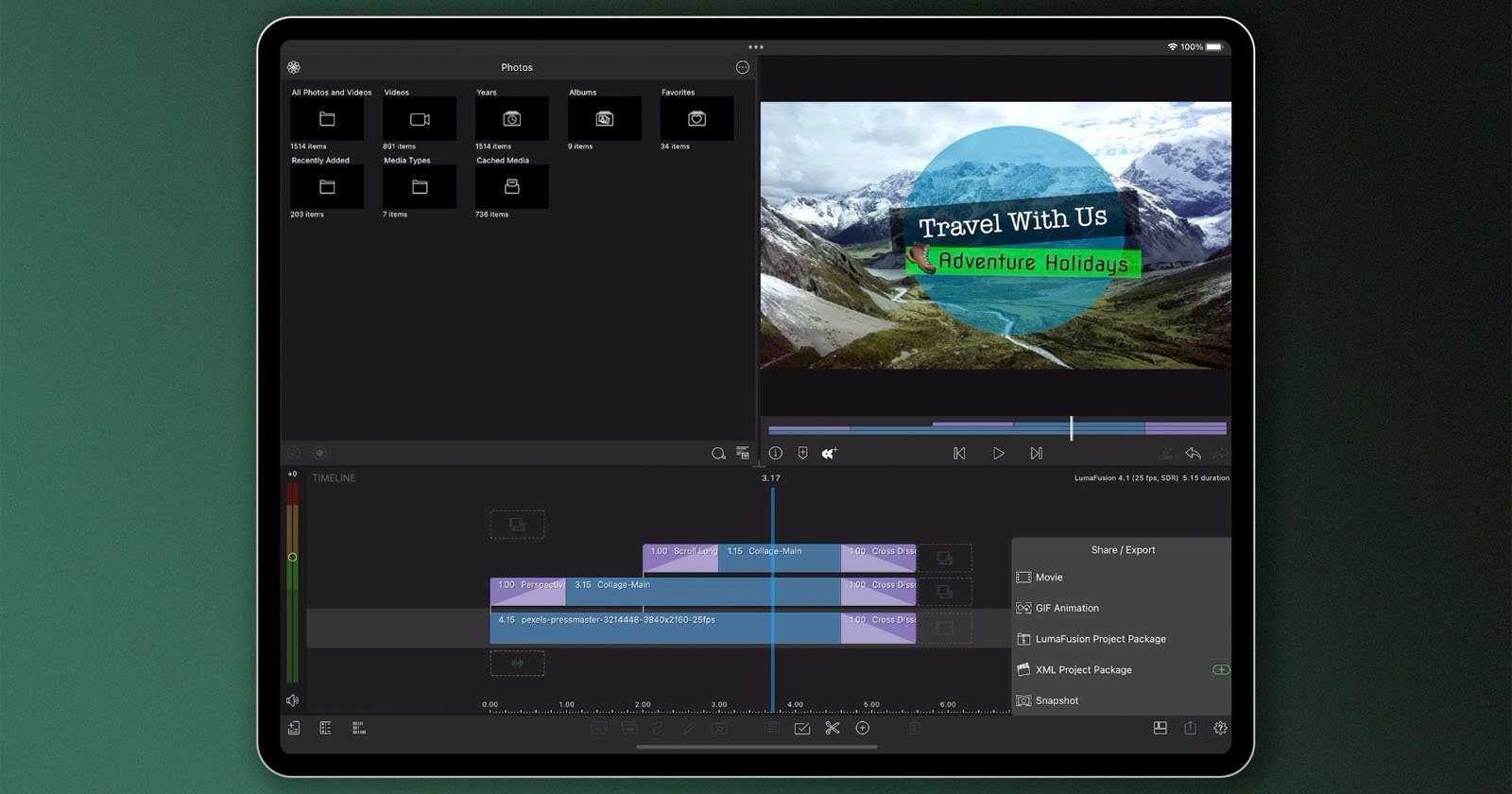Open the Media Types folder
The width and height of the screenshot is (1512, 794).
[420, 187]
